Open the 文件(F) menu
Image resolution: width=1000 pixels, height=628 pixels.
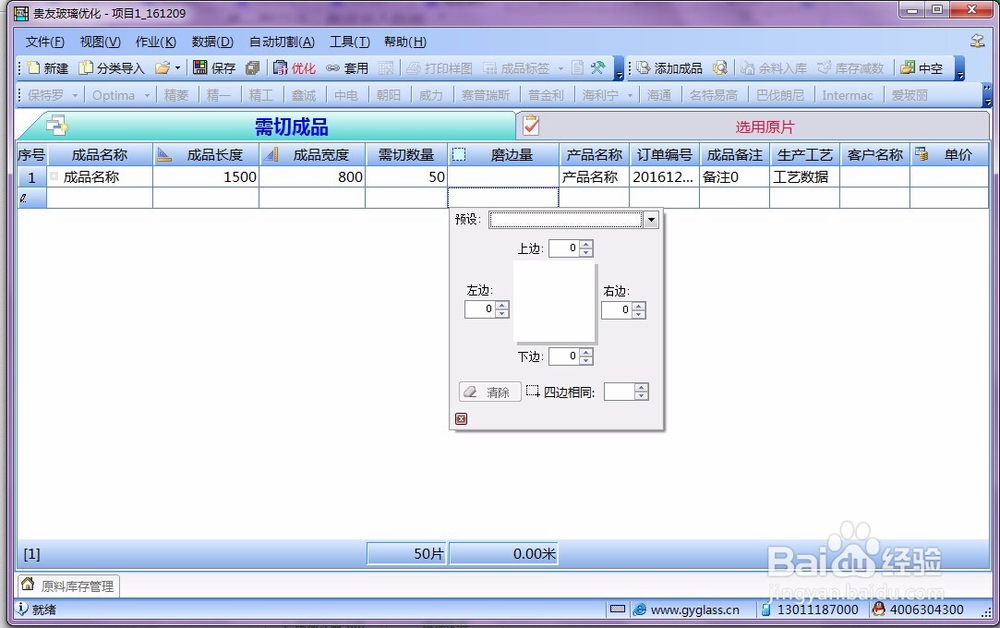(x=45, y=42)
